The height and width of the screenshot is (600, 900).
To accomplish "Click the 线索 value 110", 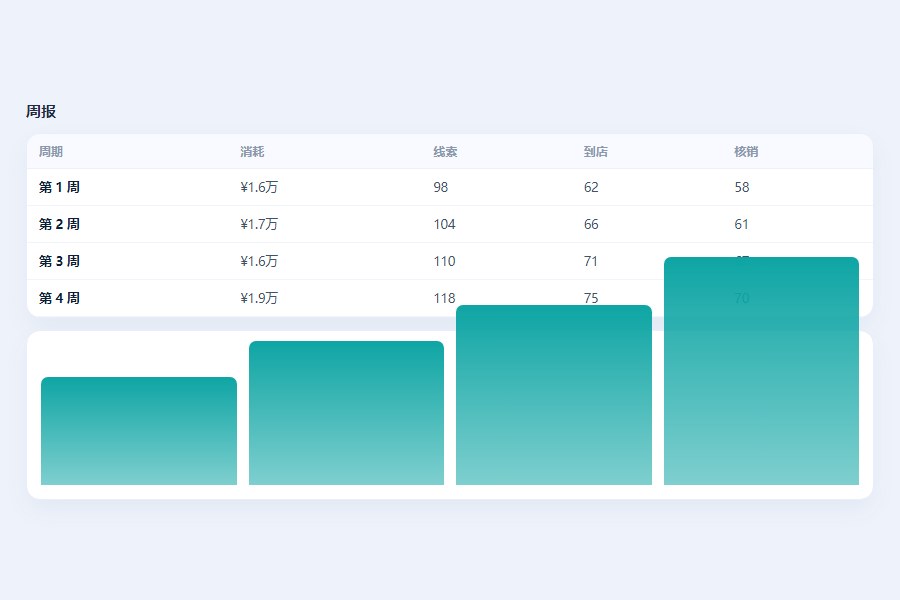I will [444, 261].
